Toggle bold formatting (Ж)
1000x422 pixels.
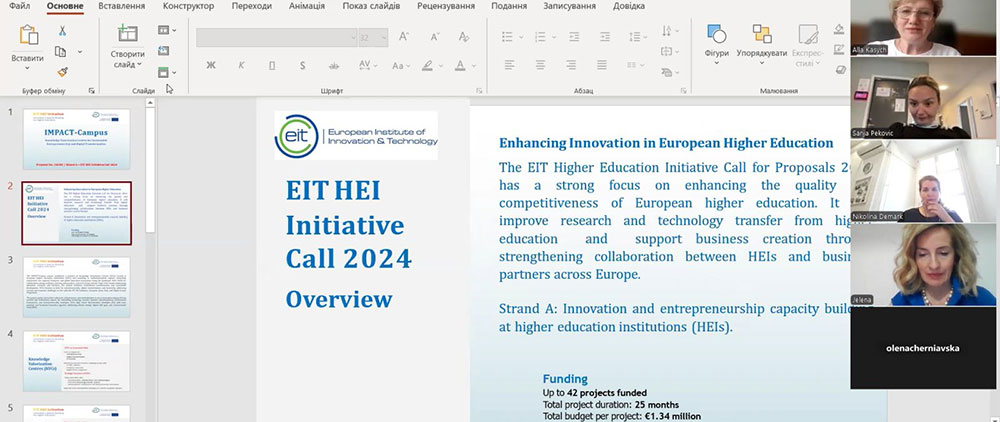211,65
